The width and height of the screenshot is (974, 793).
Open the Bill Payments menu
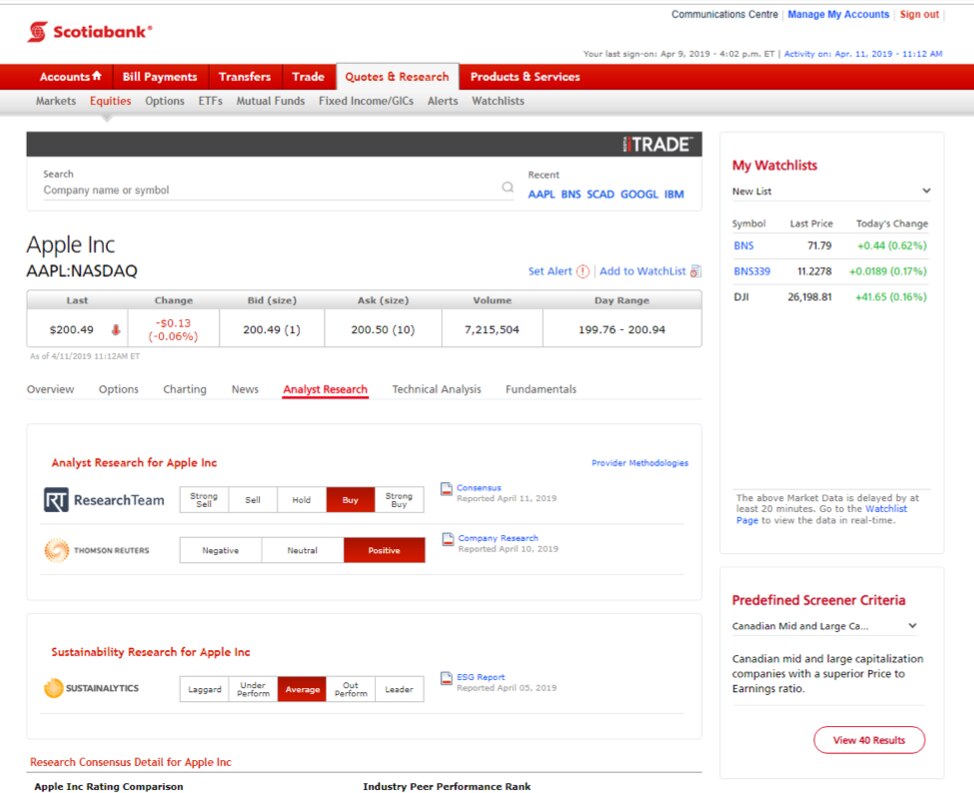pos(160,76)
